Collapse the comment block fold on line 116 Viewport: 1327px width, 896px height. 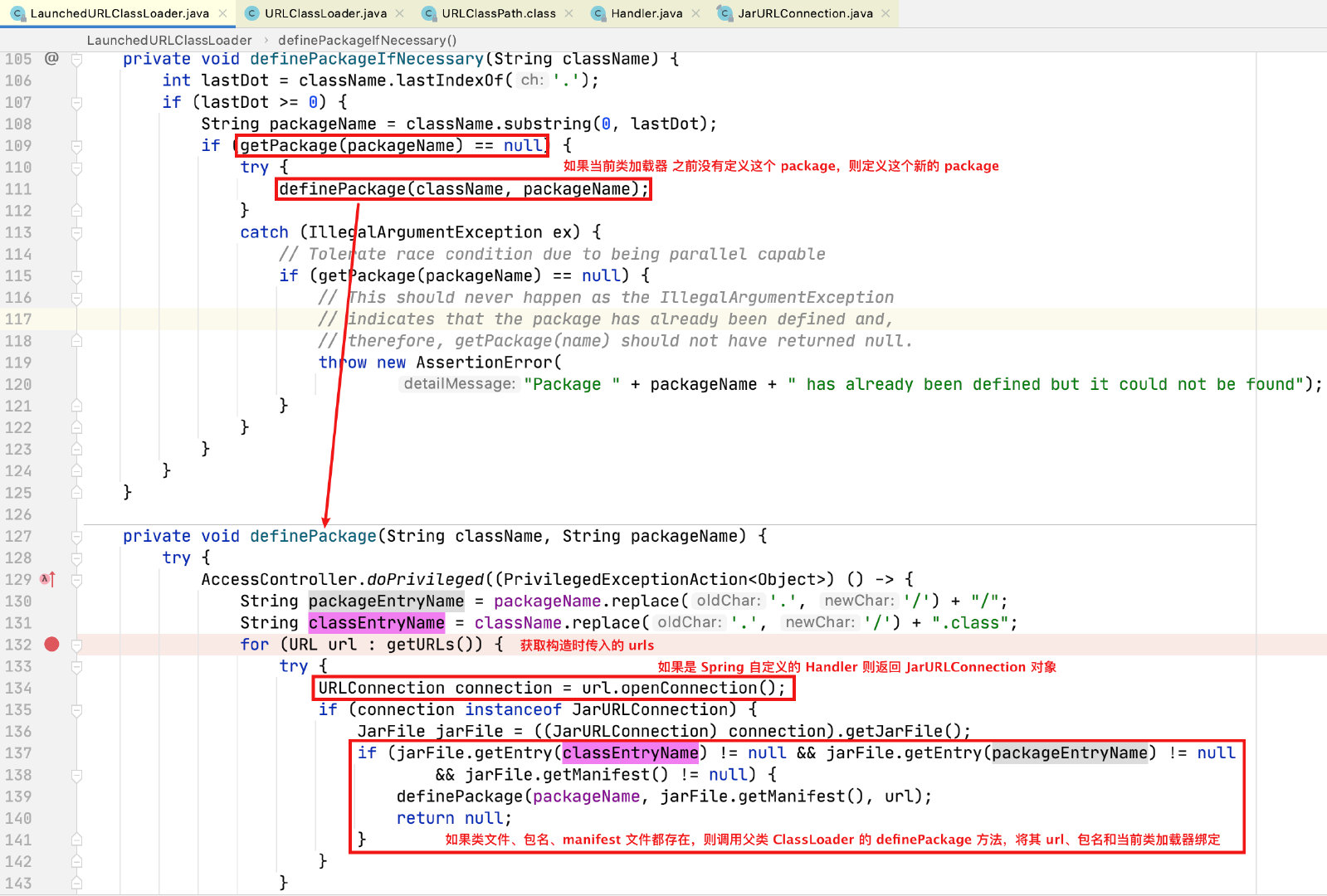pyautogui.click(x=76, y=298)
